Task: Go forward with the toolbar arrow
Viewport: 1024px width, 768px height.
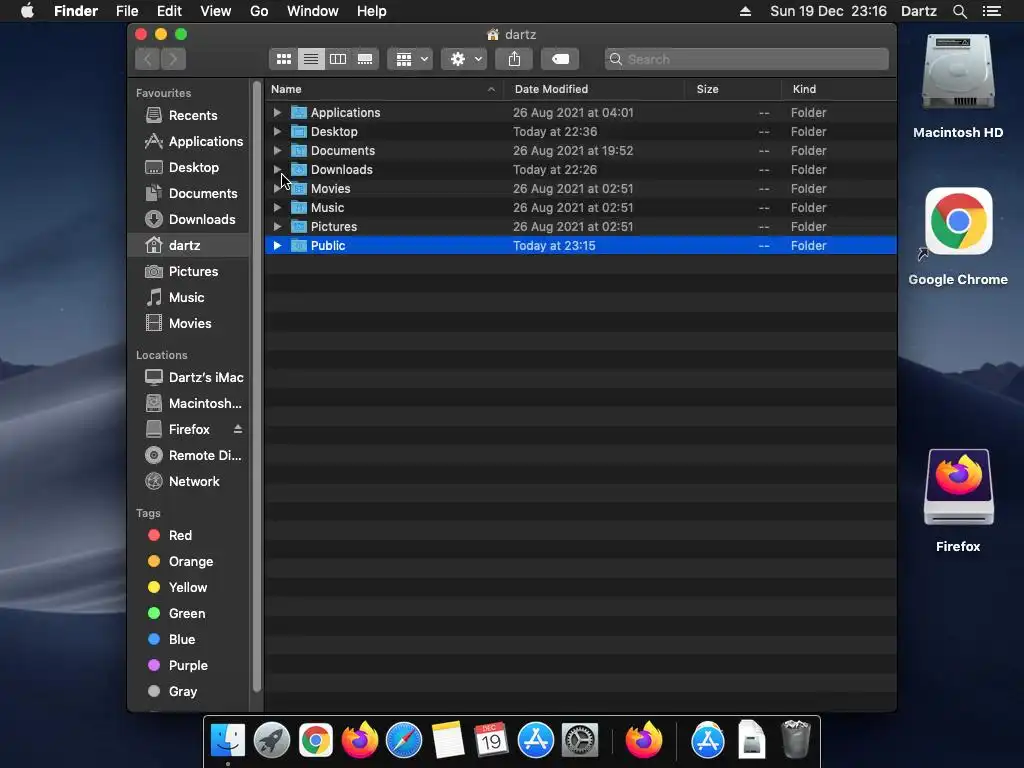Action: (173, 59)
